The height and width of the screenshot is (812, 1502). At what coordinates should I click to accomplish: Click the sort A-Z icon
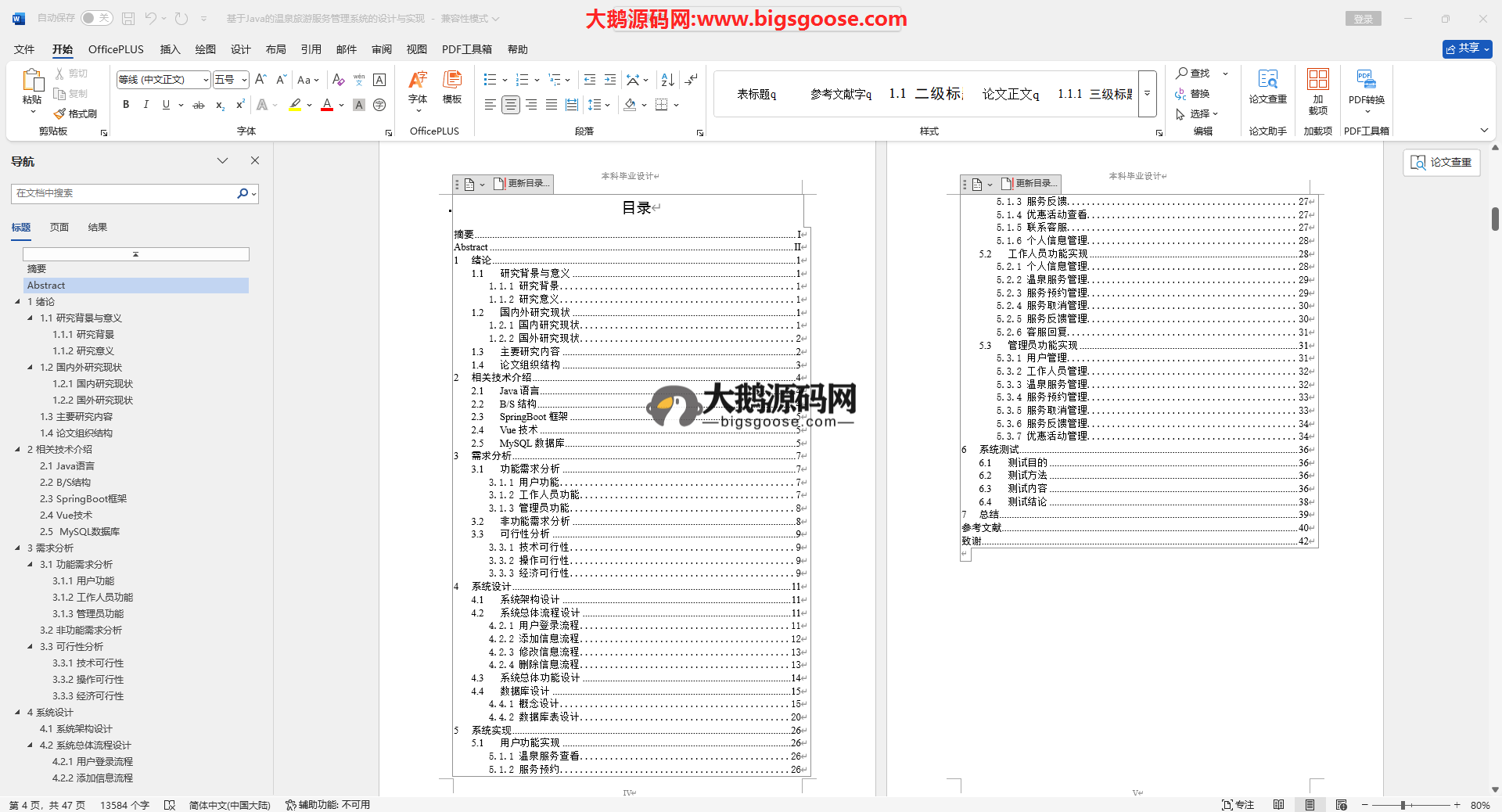(667, 80)
